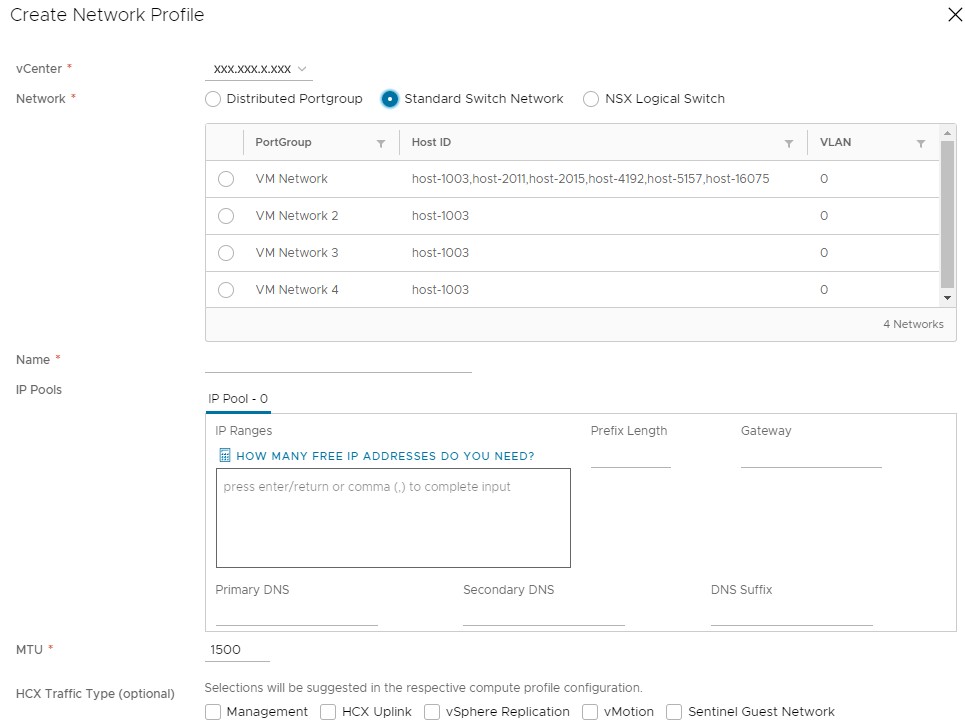965x726 pixels.
Task: Choose the VM Network row radio button
Action: 226,179
